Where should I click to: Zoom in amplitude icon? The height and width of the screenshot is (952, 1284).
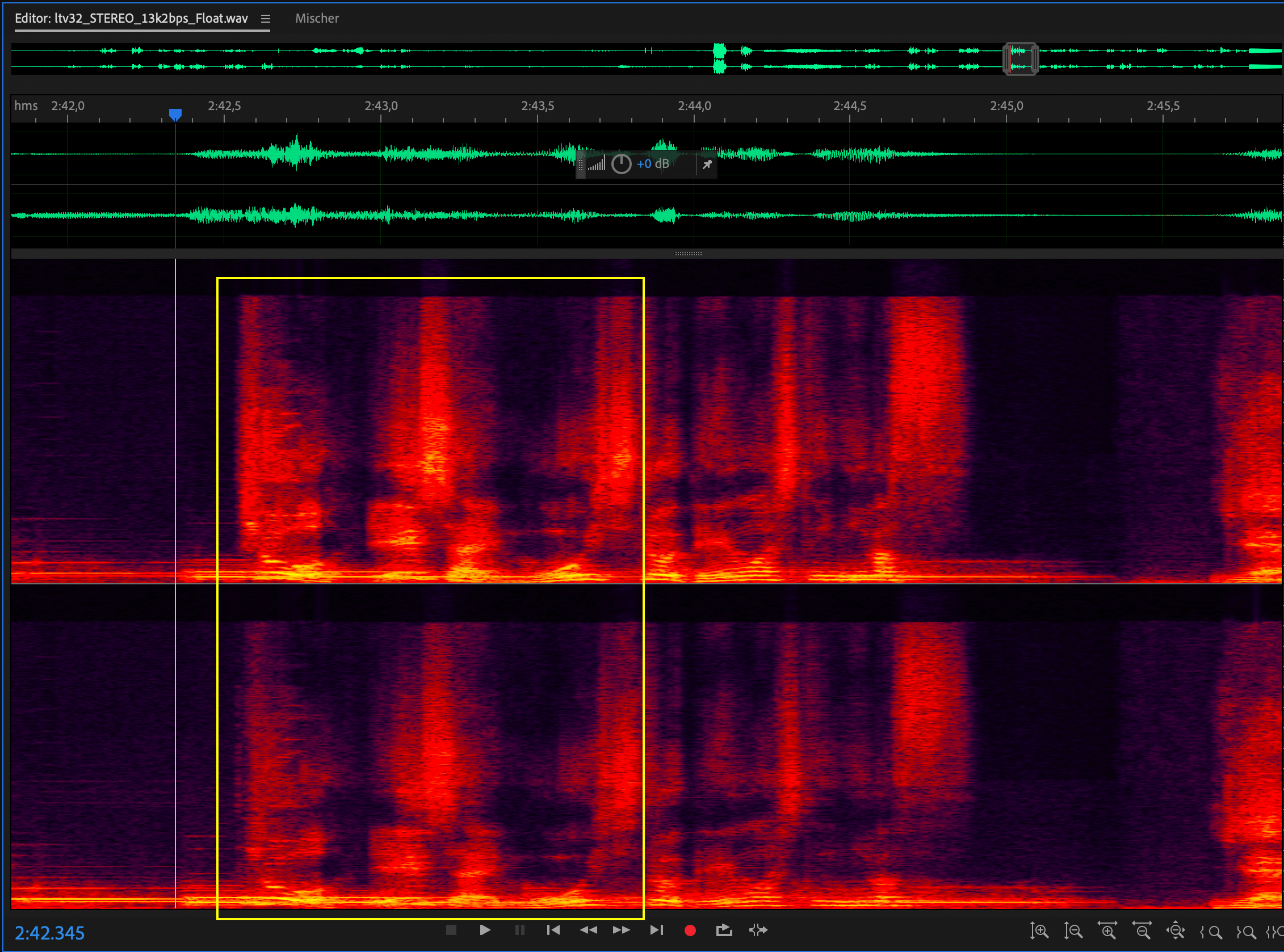[1039, 931]
